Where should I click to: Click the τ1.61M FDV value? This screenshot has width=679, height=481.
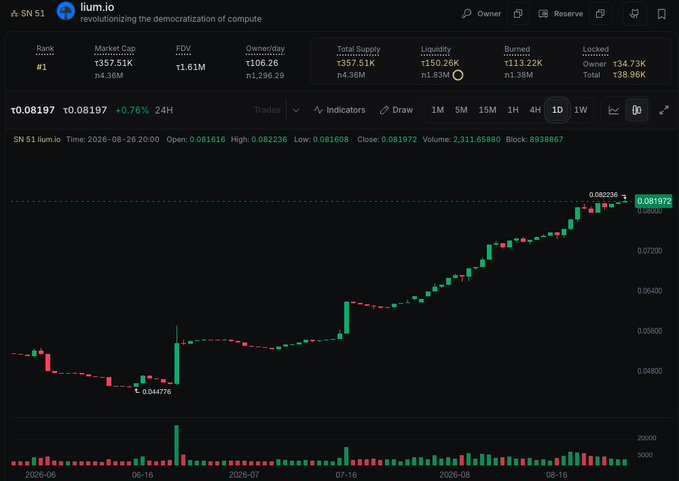click(x=191, y=67)
